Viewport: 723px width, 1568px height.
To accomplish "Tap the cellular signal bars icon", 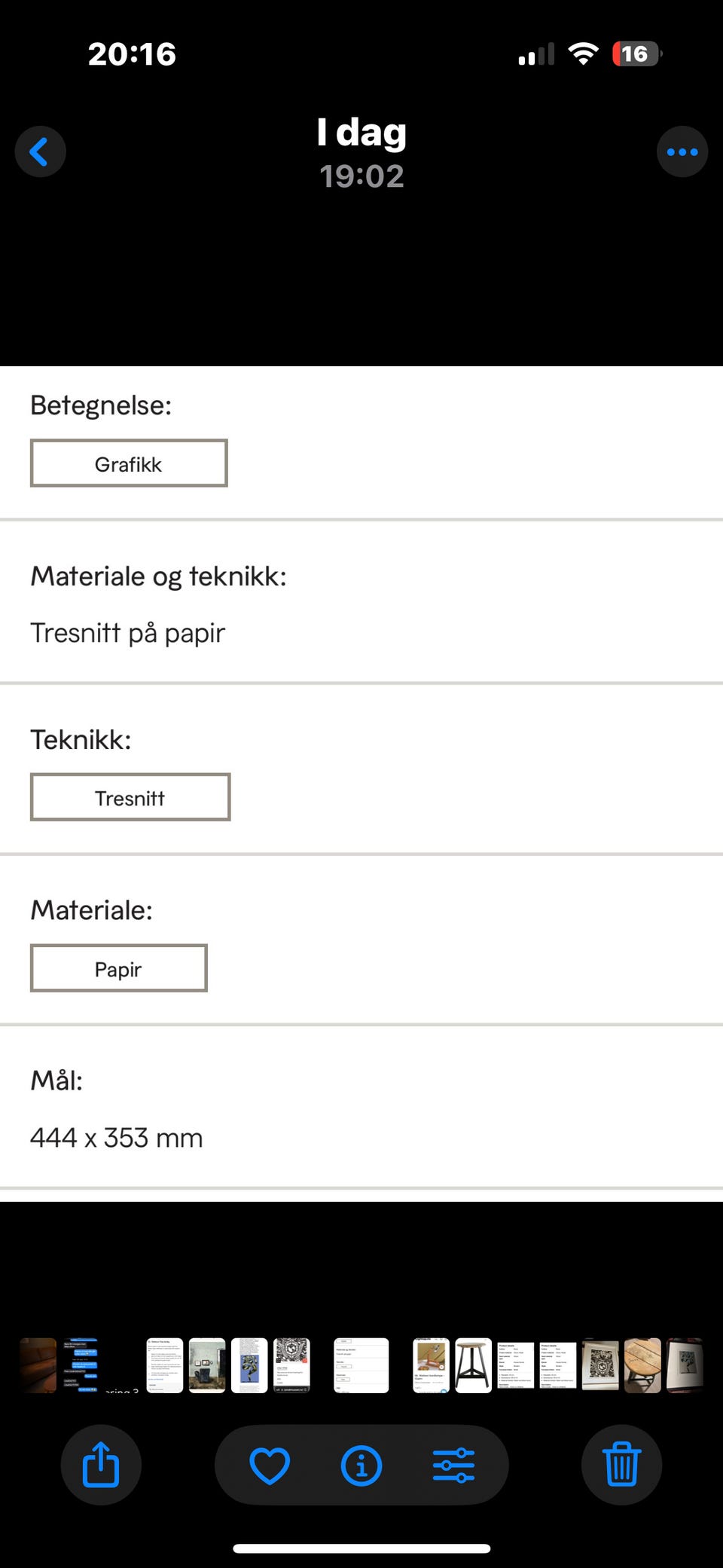I will click(x=536, y=54).
